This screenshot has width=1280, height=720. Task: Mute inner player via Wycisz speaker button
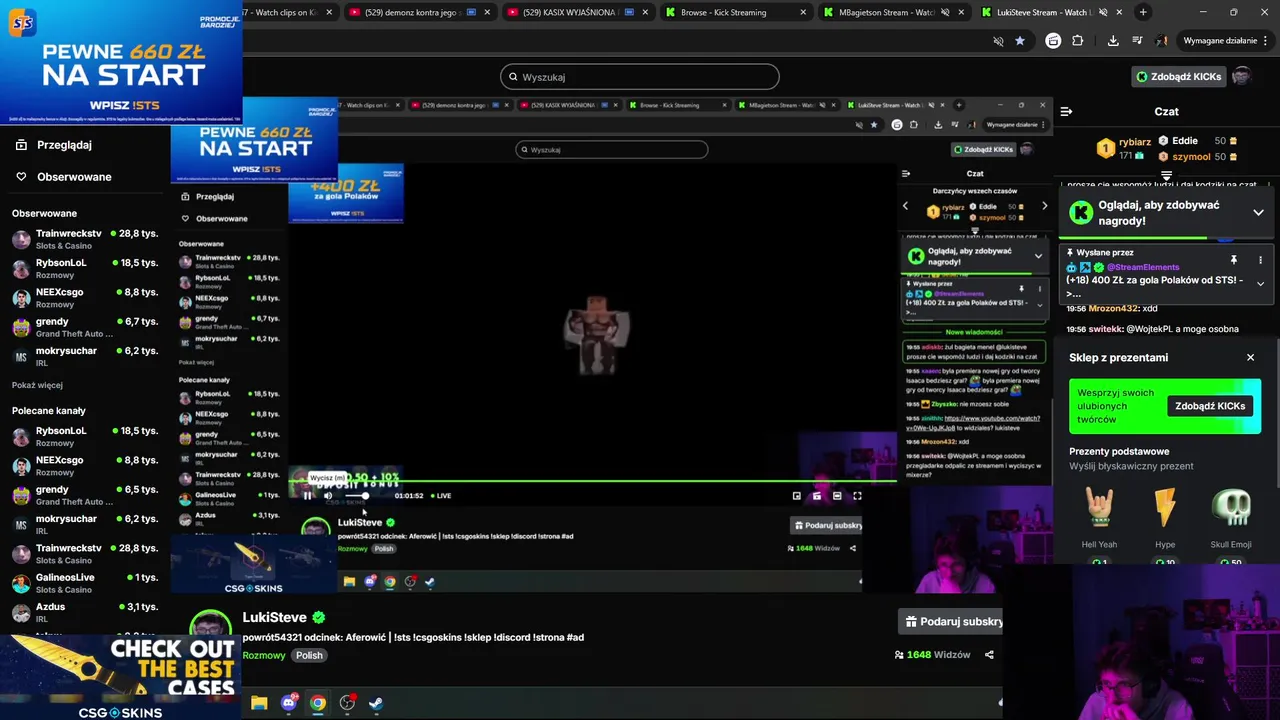coord(328,496)
